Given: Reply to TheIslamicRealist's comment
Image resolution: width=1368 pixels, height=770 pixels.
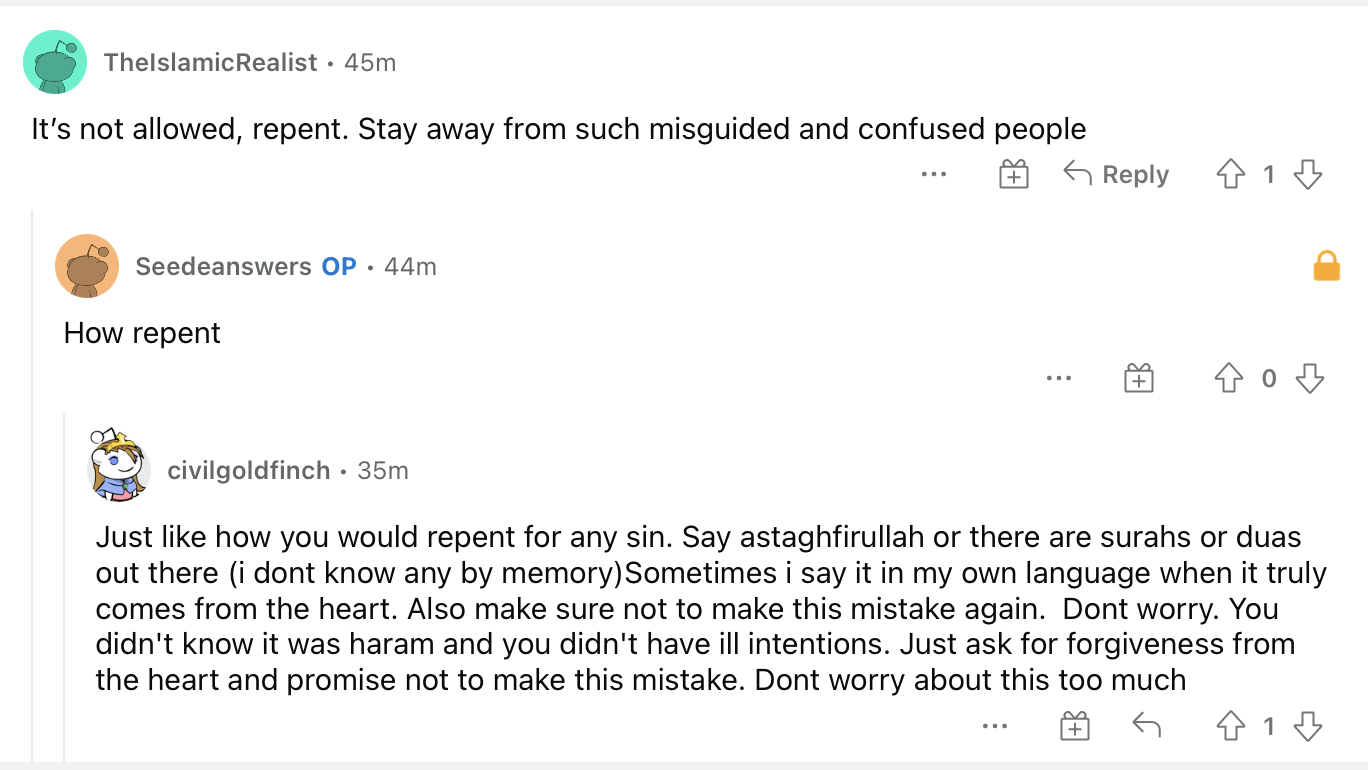Looking at the screenshot, I should 1116,175.
